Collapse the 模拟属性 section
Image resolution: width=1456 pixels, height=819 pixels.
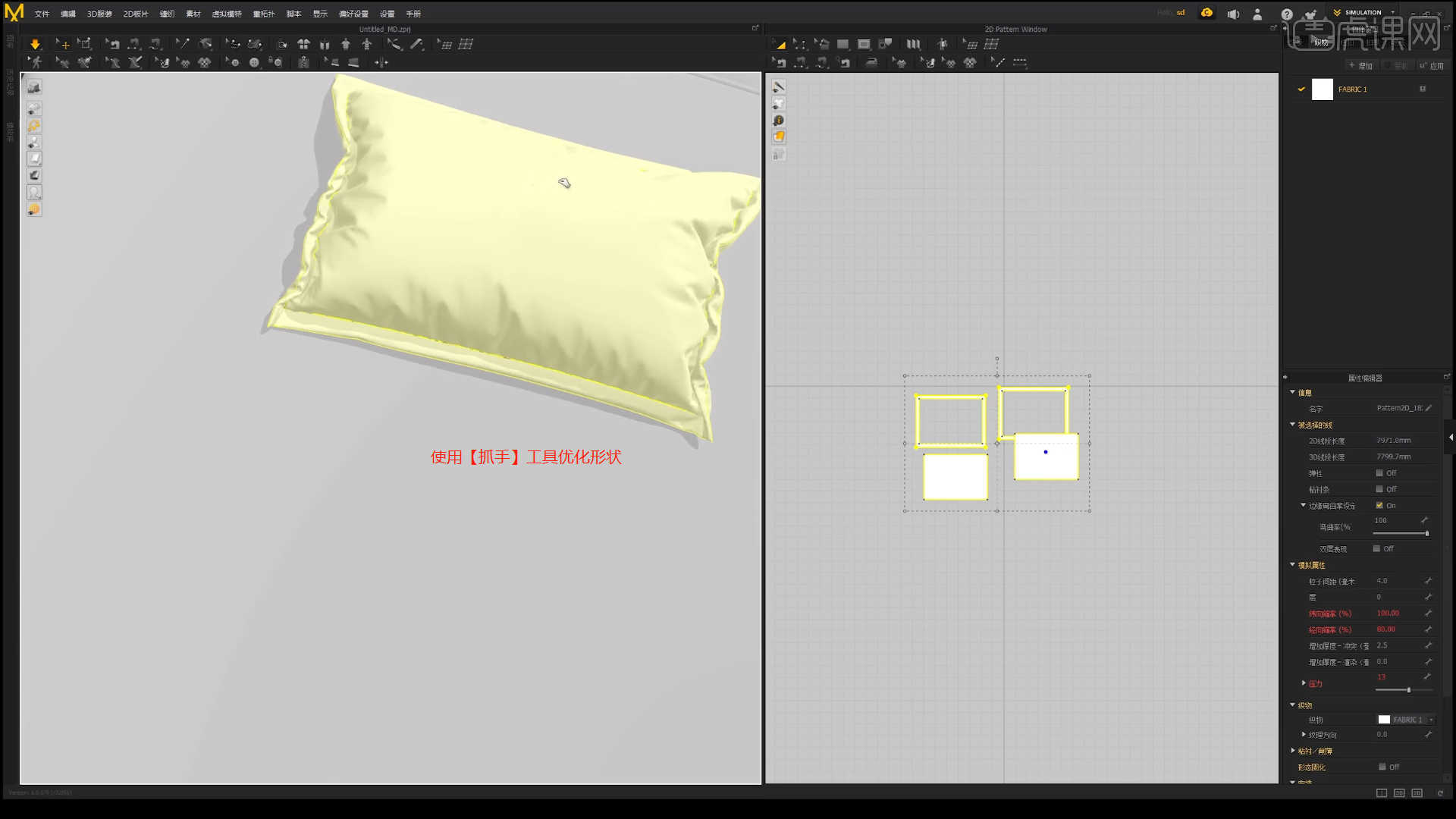[1293, 565]
